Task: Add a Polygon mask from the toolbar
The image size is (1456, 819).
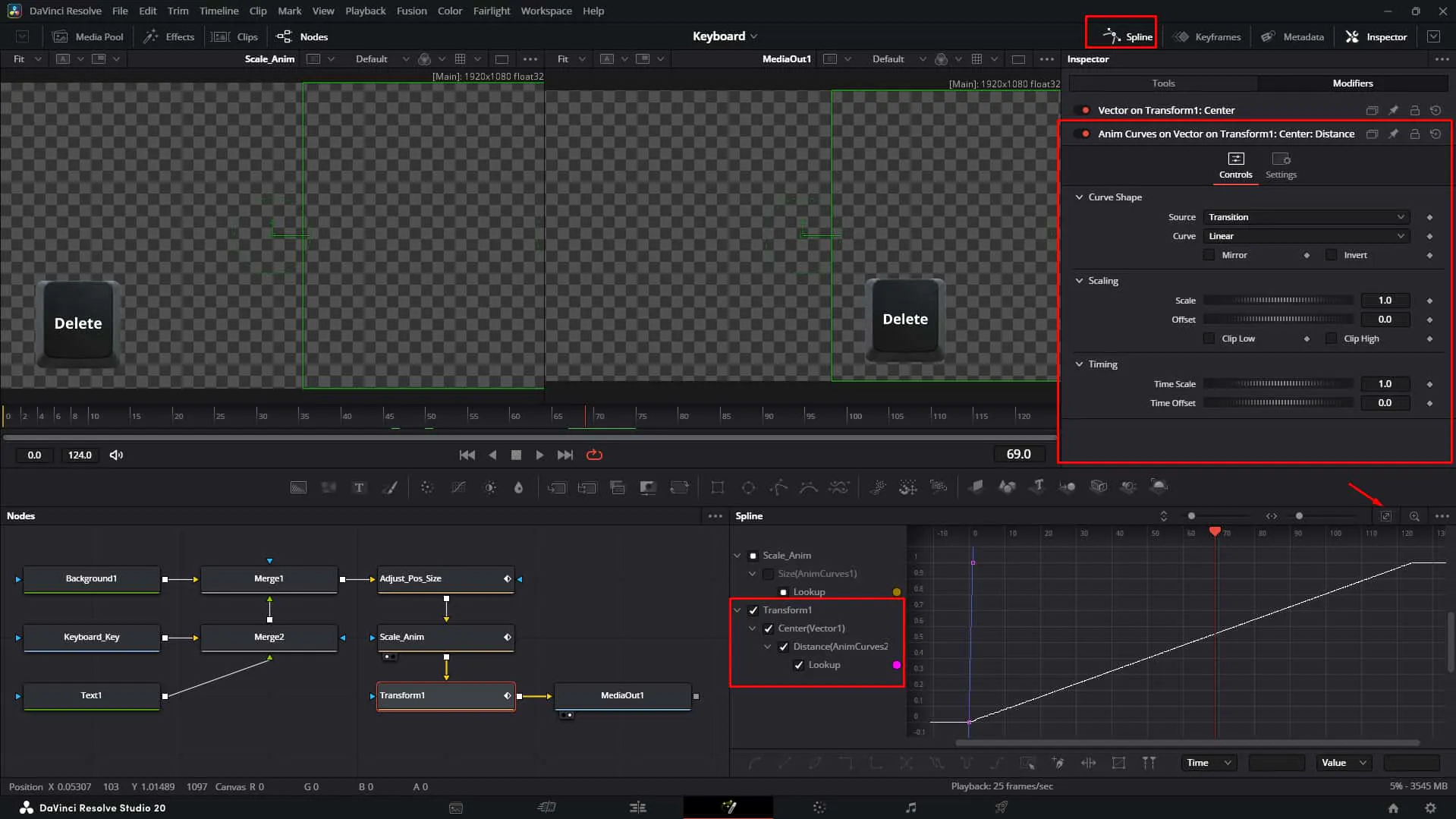Action: pyautogui.click(x=778, y=487)
